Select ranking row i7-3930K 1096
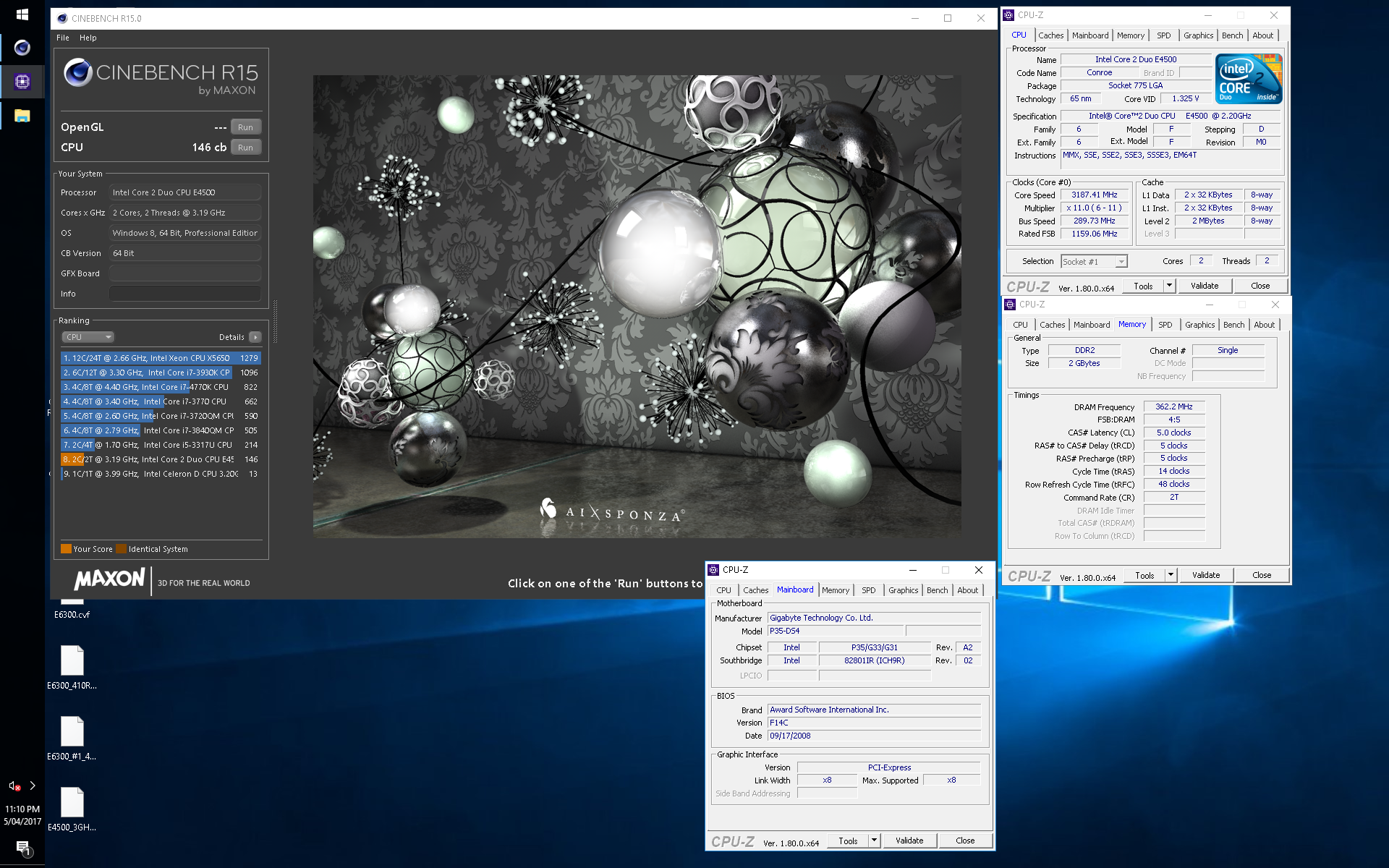The image size is (1389, 868). [x=161, y=373]
